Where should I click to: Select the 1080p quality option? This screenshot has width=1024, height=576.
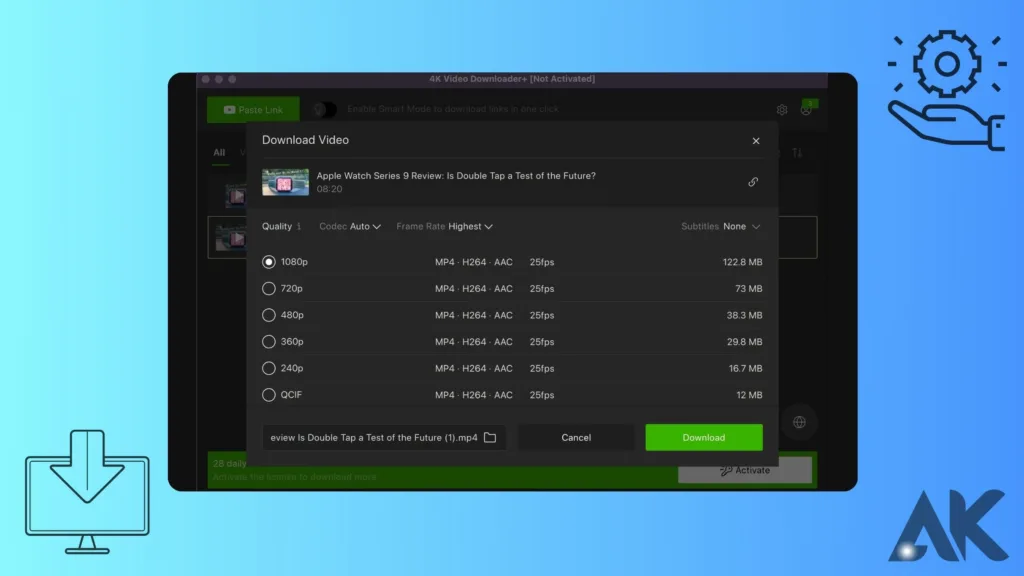[x=268, y=262]
